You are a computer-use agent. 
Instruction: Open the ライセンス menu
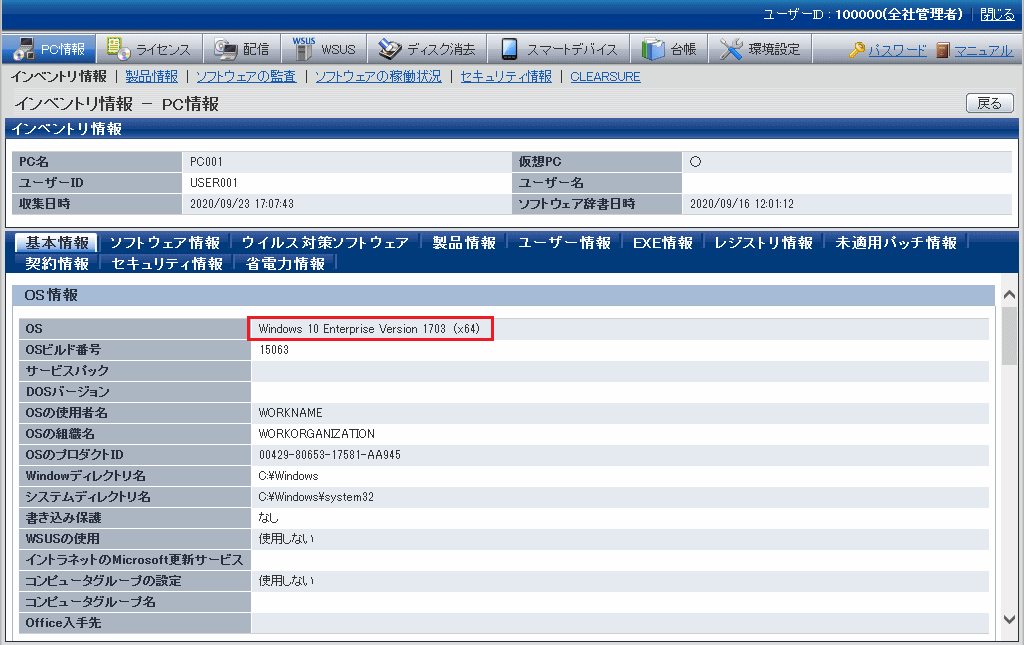point(150,48)
